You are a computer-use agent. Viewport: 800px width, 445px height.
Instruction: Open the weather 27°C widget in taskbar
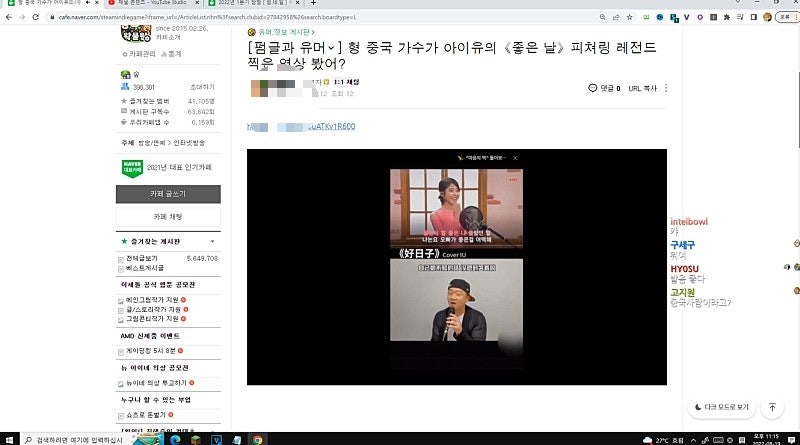(663, 440)
